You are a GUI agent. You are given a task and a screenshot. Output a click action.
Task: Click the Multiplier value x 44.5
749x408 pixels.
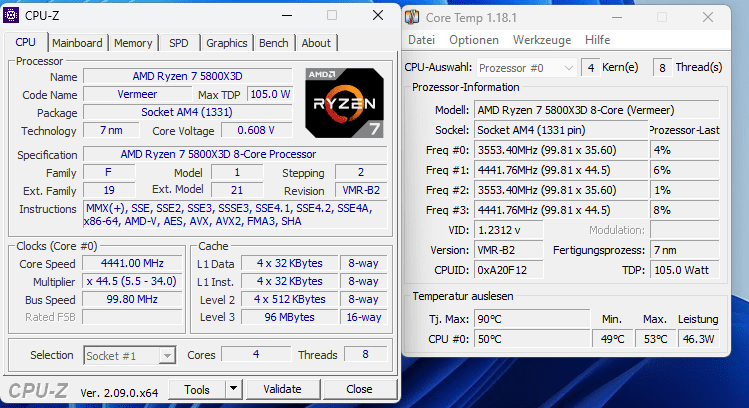pos(132,281)
